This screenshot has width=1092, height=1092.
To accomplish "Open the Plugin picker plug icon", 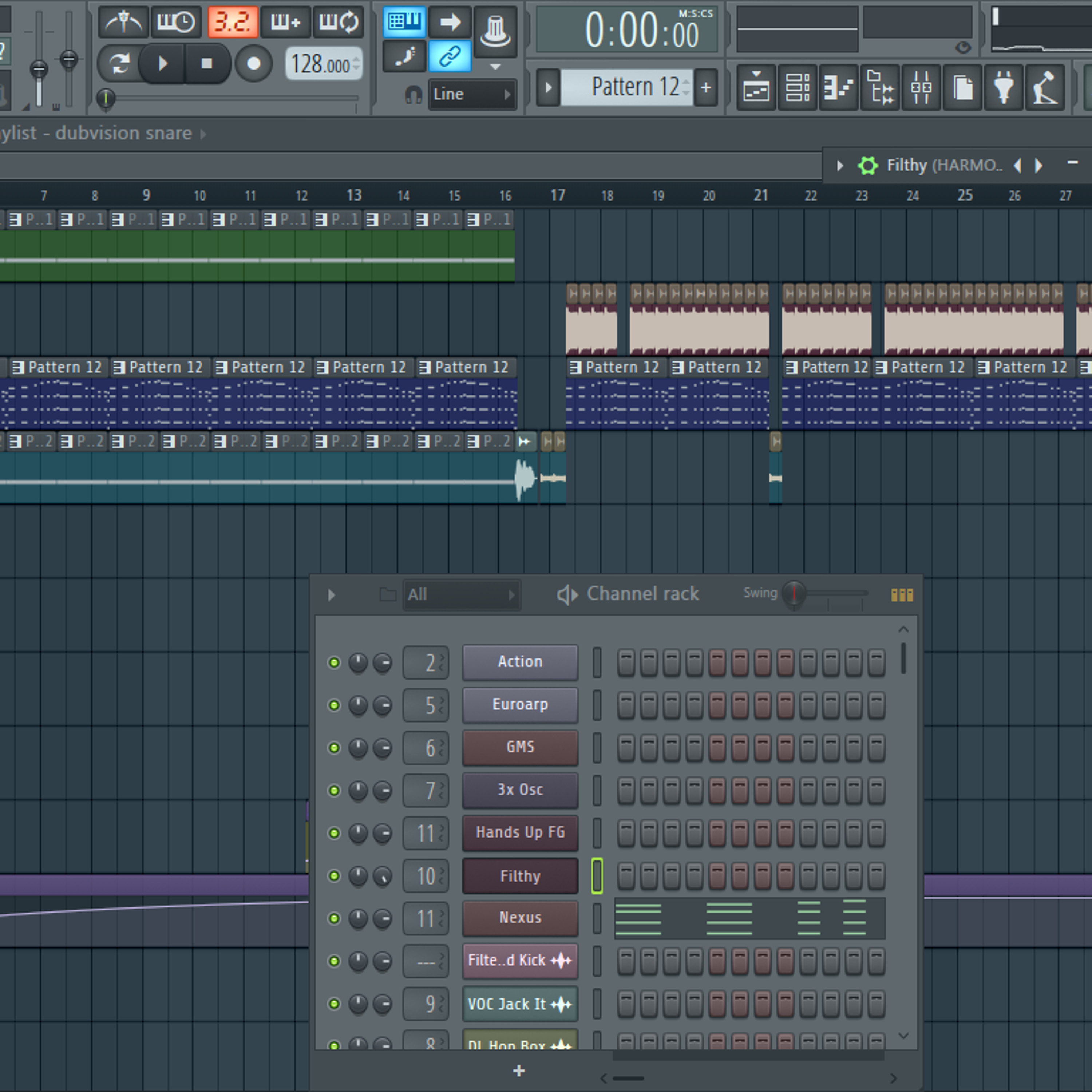I will 1004,88.
